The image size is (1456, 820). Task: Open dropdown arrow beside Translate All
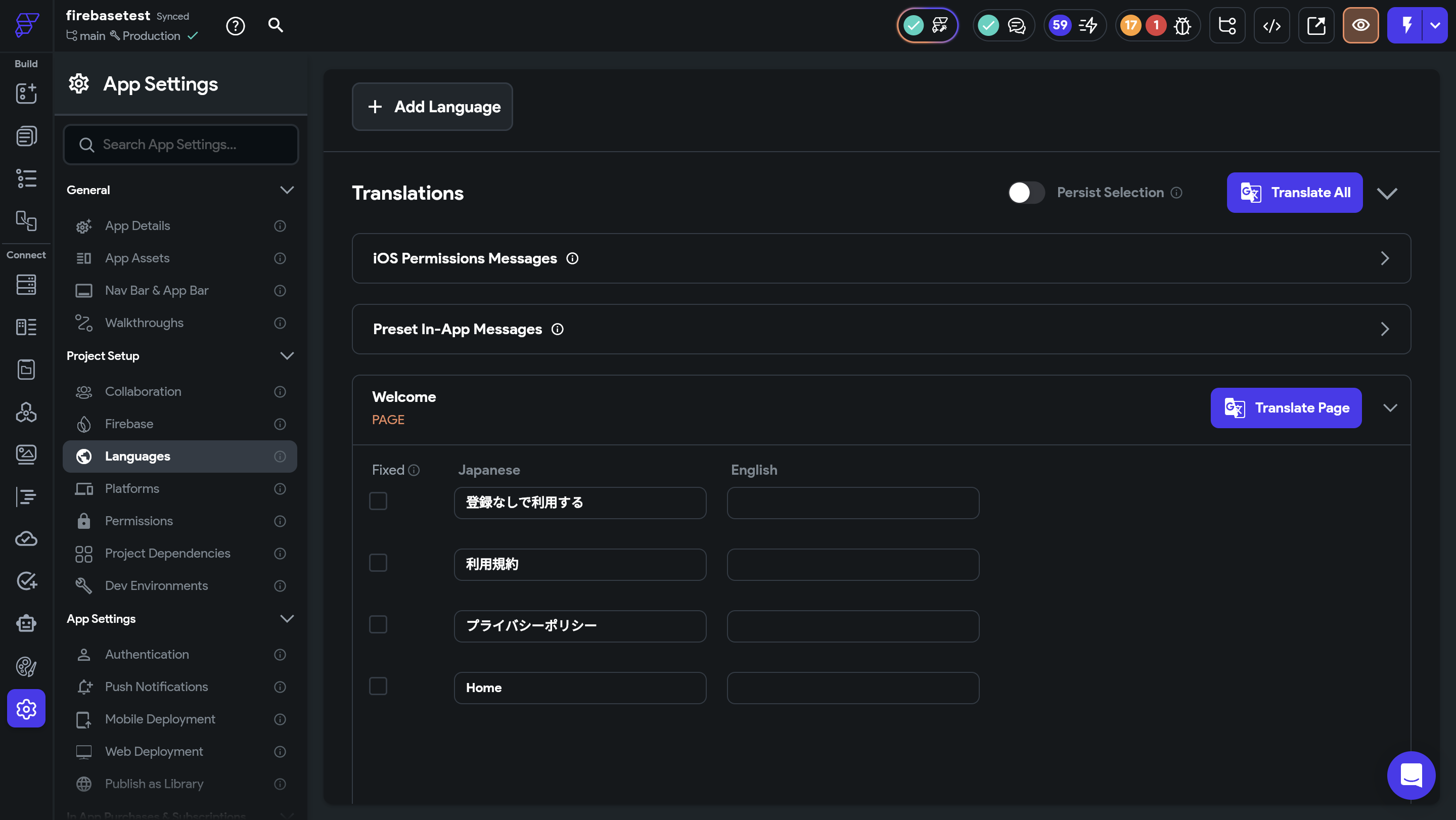click(1386, 193)
